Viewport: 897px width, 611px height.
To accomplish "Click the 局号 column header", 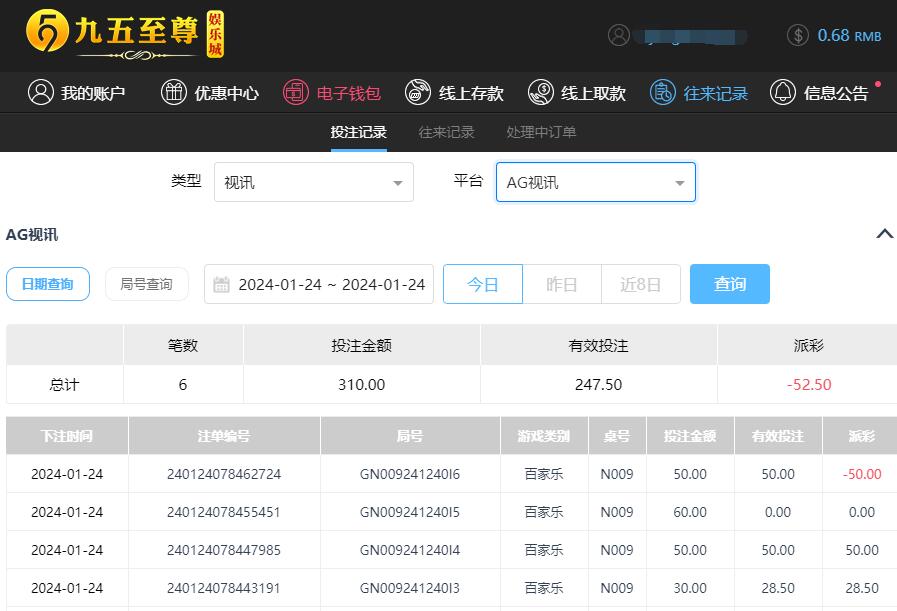I will click(410, 436).
